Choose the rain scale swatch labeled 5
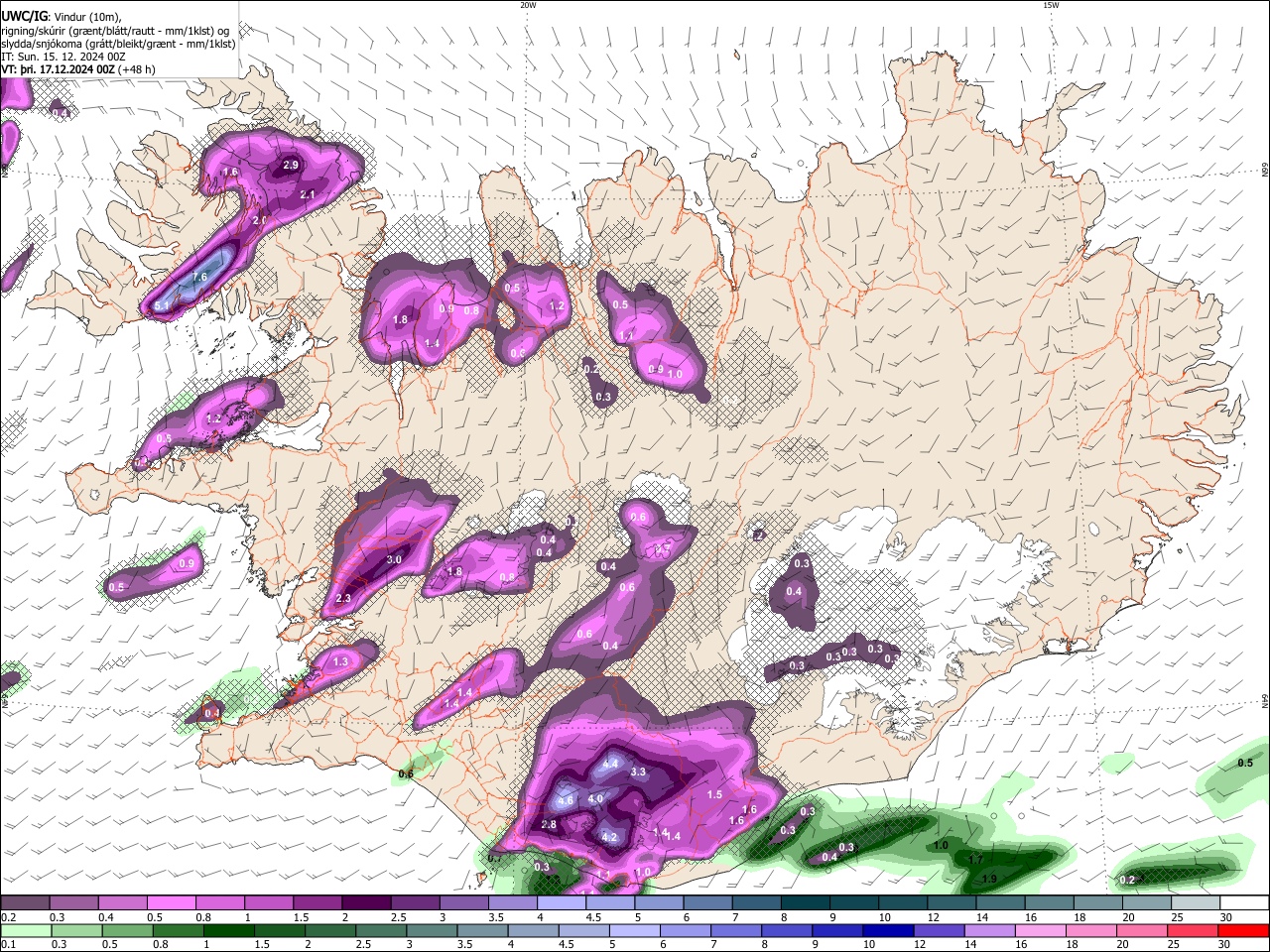Viewport: 1270px width, 952px height. coord(633,930)
